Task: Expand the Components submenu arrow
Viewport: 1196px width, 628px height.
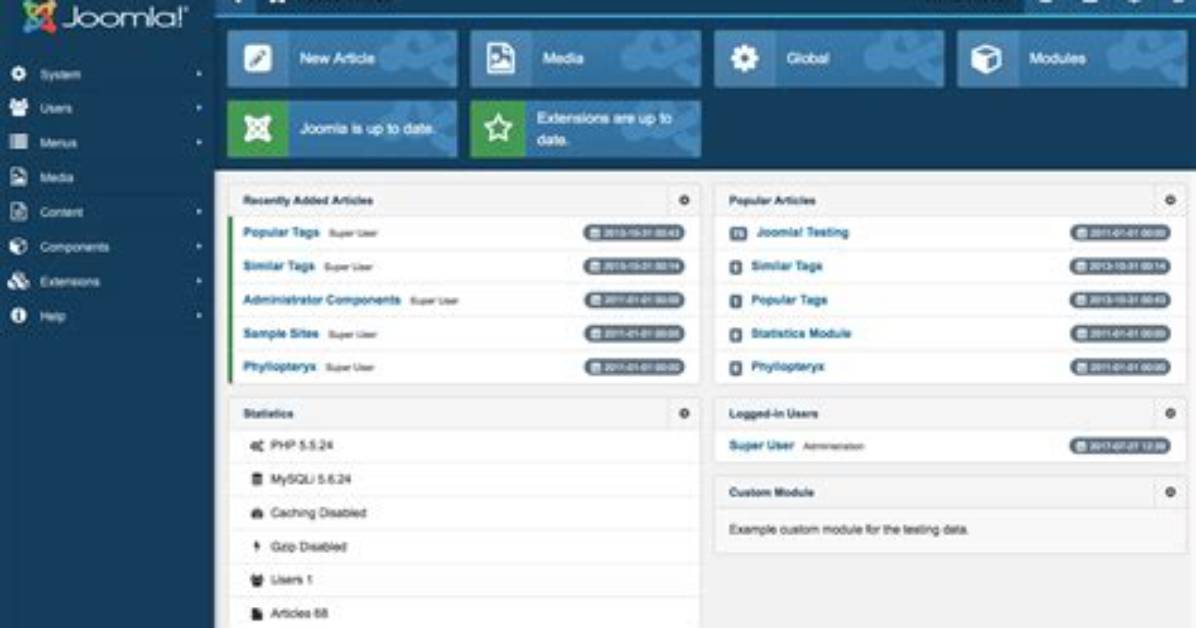Action: tap(199, 246)
